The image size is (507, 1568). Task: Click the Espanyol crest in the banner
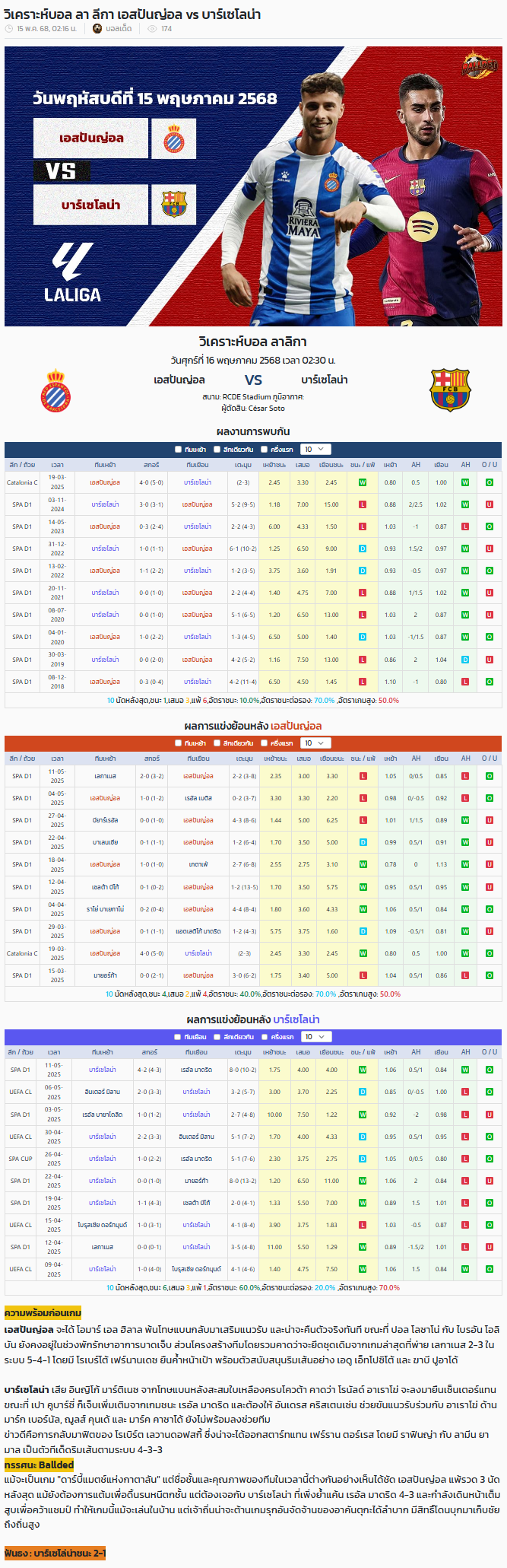174,138
